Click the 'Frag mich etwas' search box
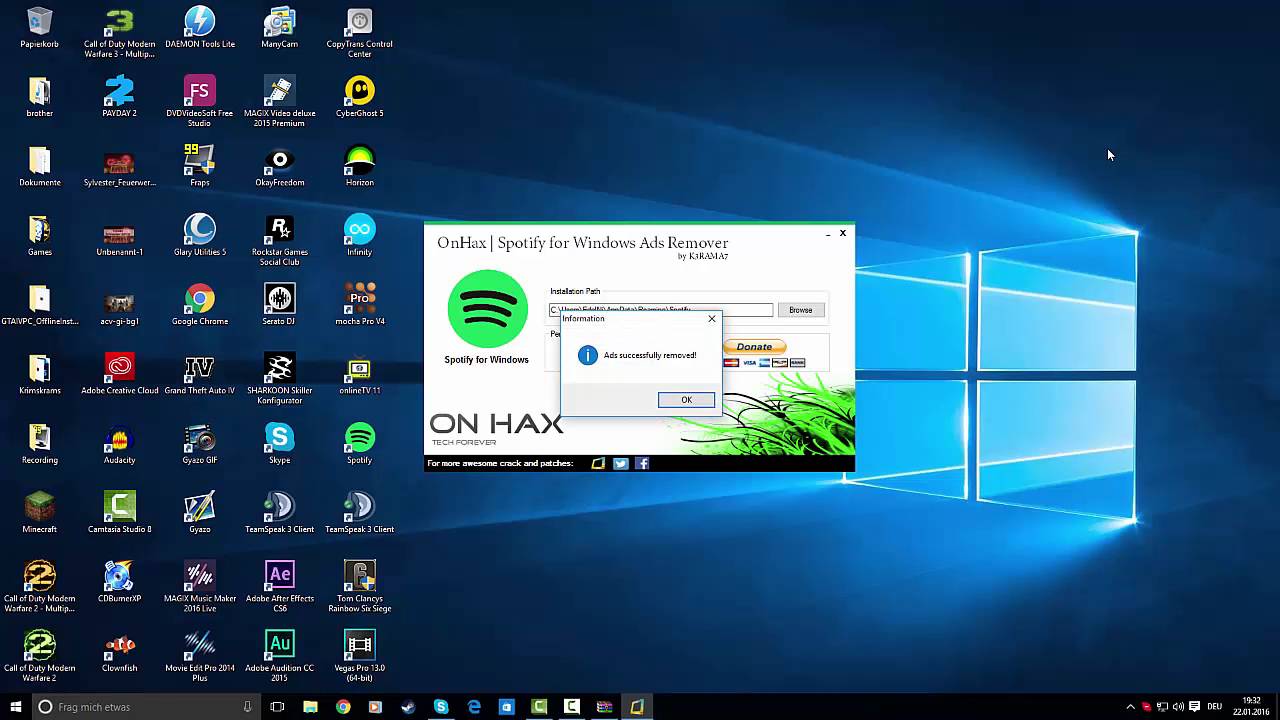Image resolution: width=1280 pixels, height=720 pixels. [x=145, y=707]
